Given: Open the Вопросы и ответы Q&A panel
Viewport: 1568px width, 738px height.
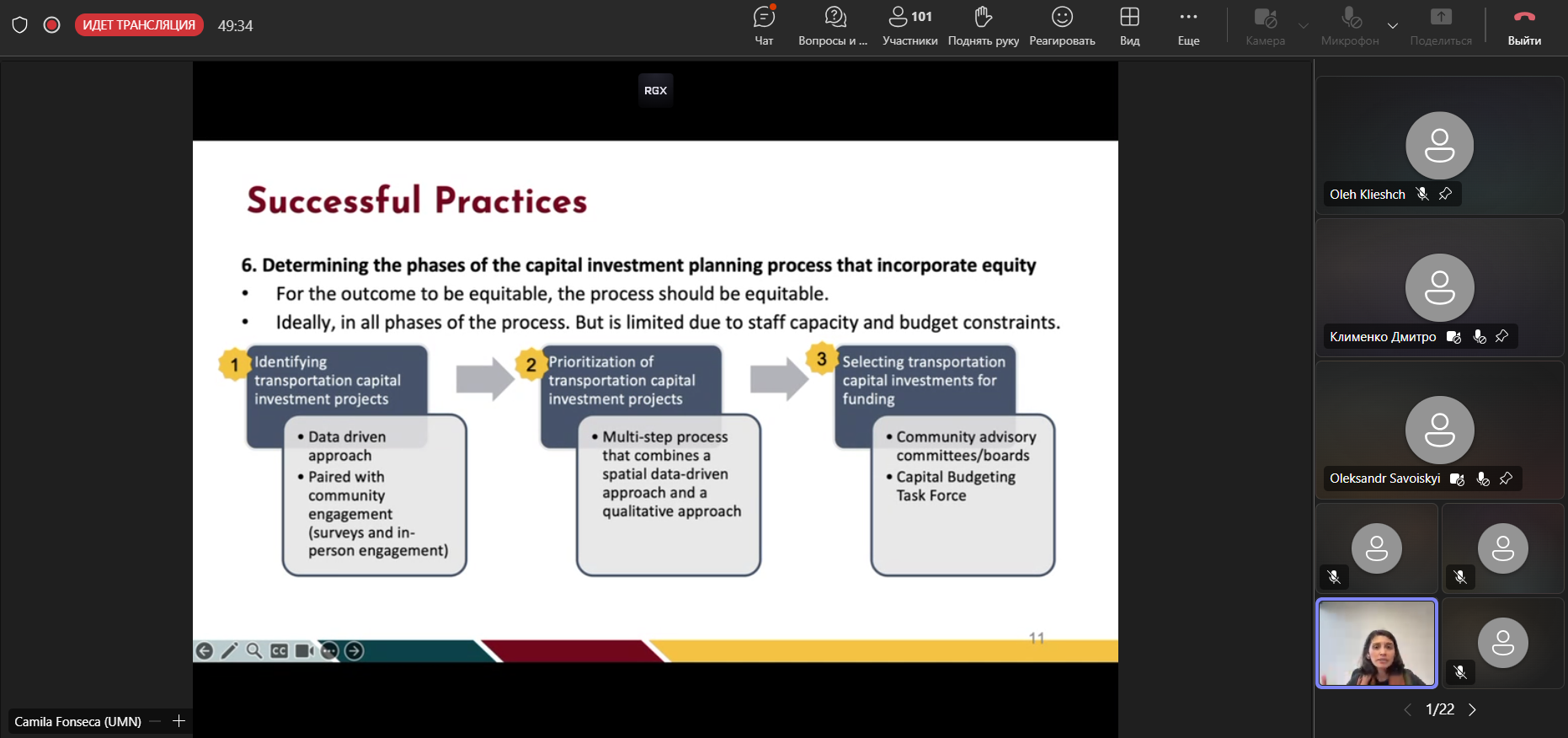Looking at the screenshot, I should (x=833, y=26).
